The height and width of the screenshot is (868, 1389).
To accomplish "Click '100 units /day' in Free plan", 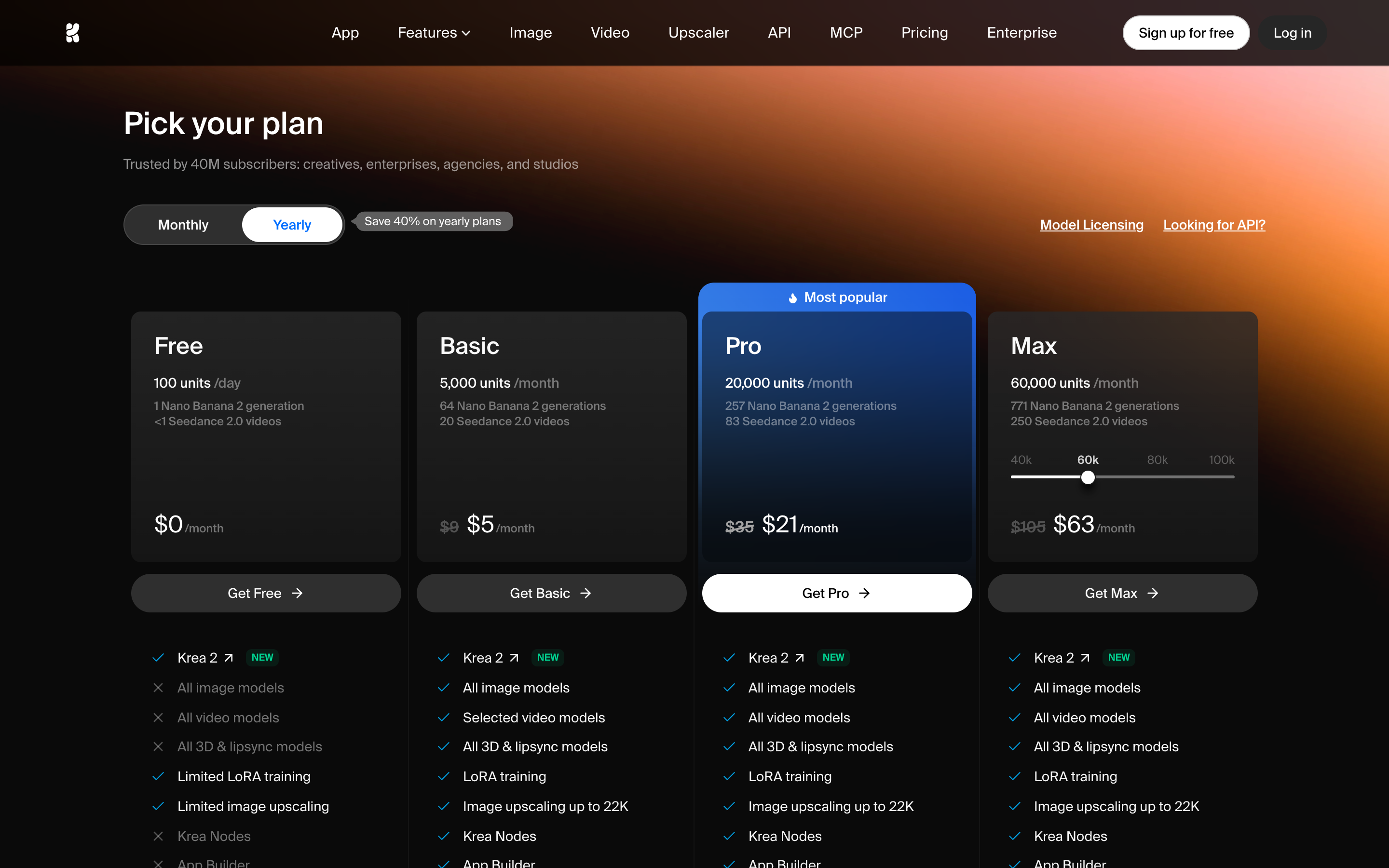I will [197, 383].
